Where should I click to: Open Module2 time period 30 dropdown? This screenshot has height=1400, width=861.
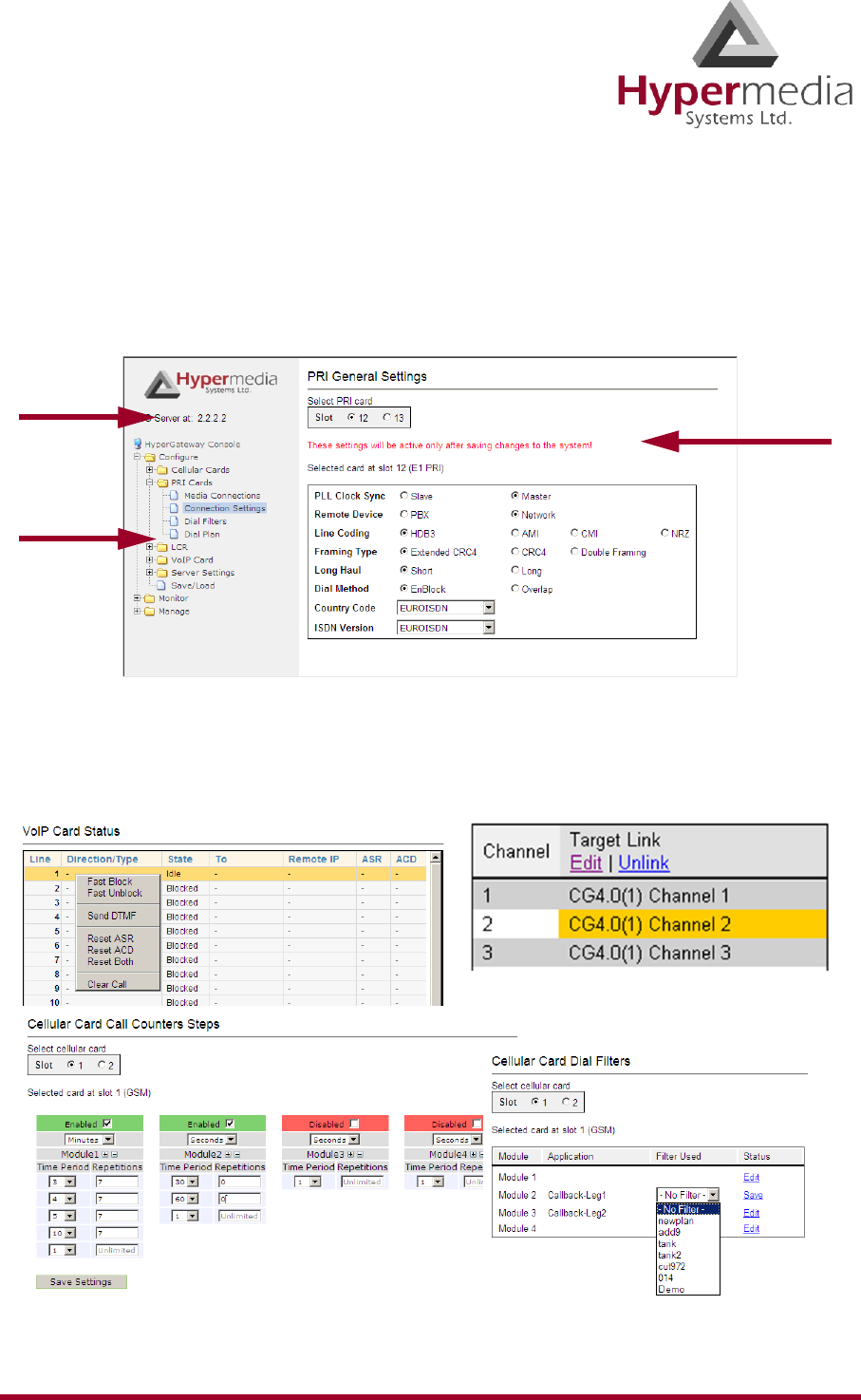pyautogui.click(x=184, y=1182)
